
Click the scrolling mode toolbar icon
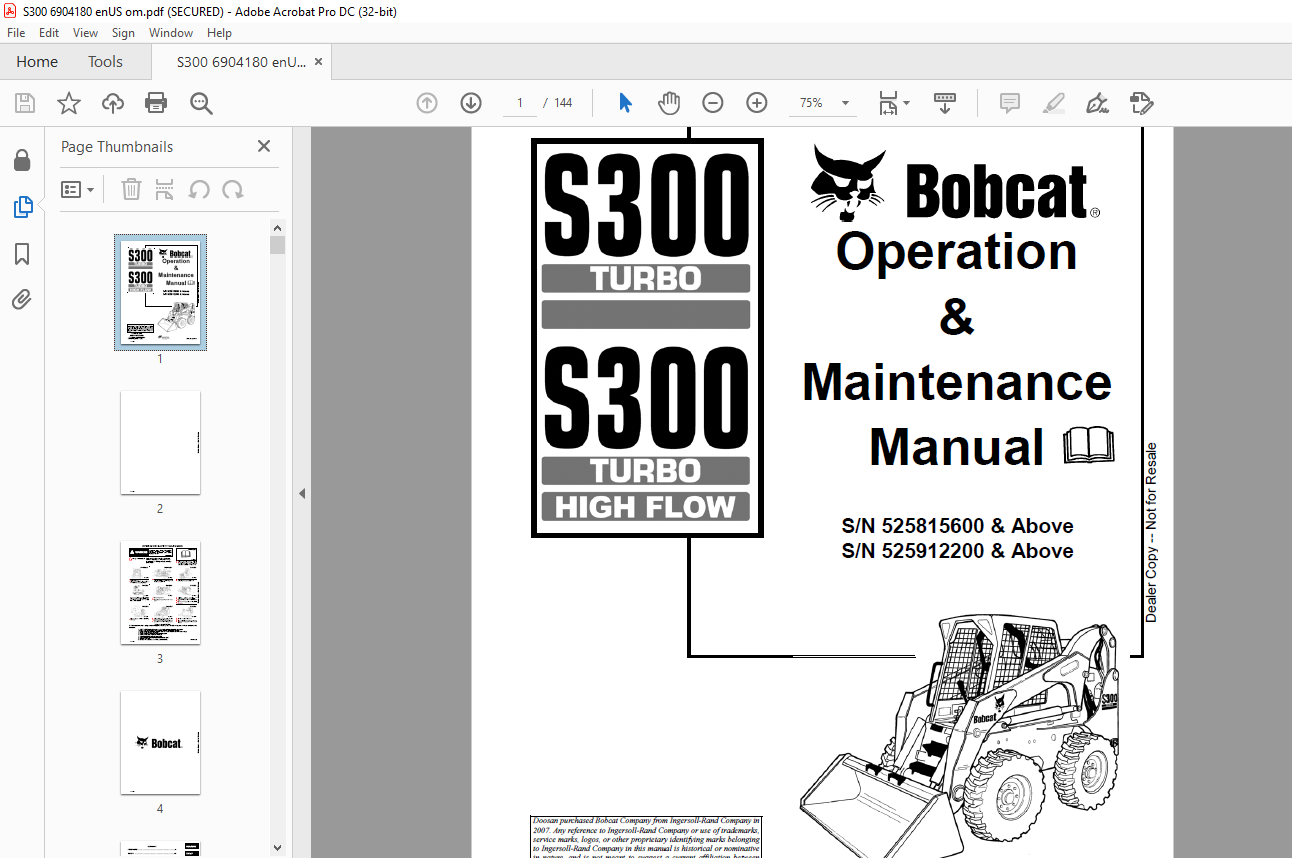945,103
